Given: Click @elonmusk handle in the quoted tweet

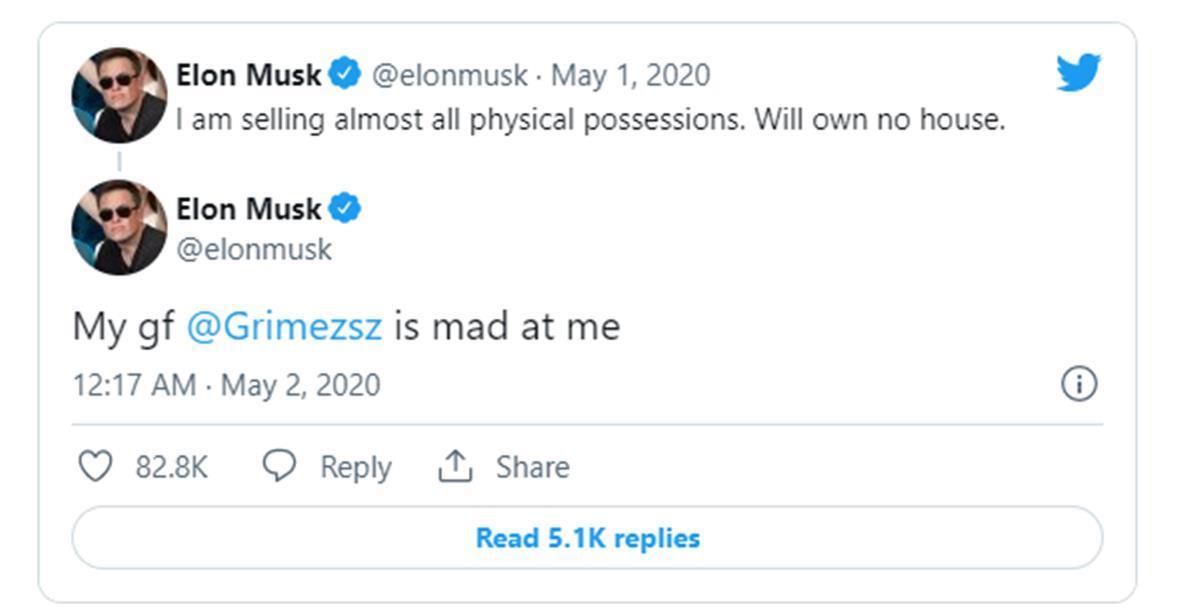Looking at the screenshot, I should (450, 75).
